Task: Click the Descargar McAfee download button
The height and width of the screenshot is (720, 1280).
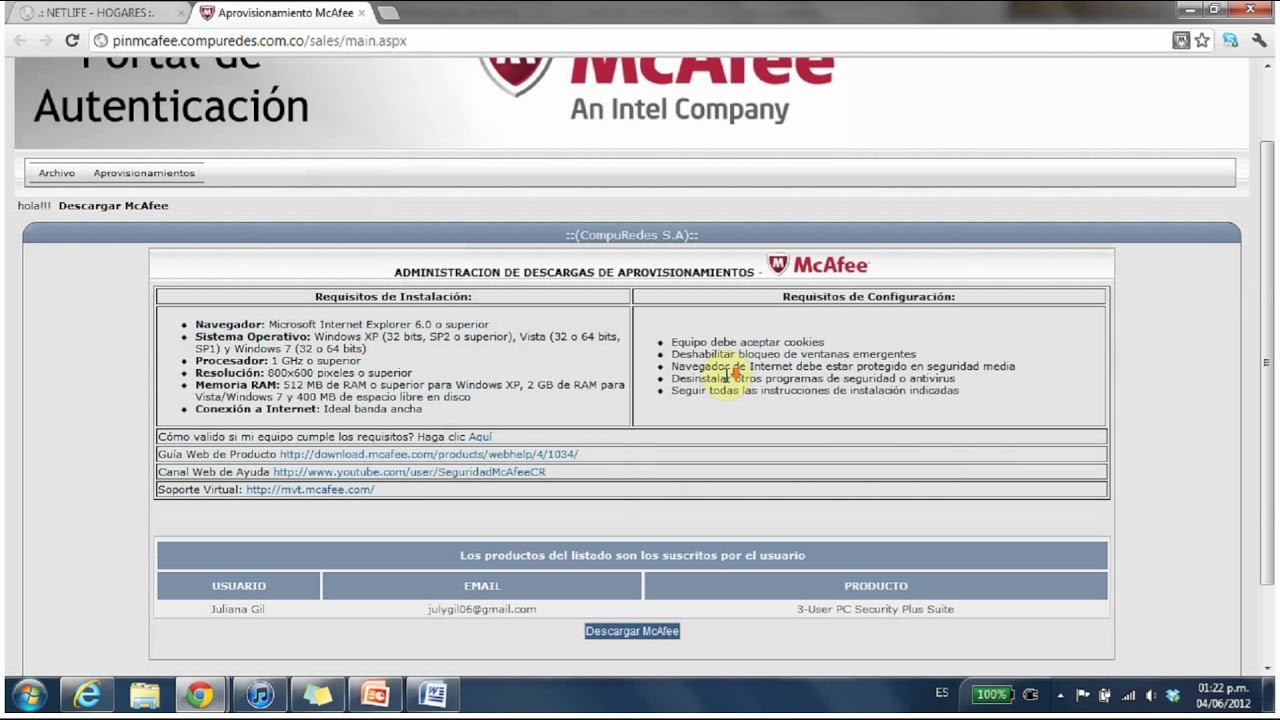Action: (x=632, y=631)
